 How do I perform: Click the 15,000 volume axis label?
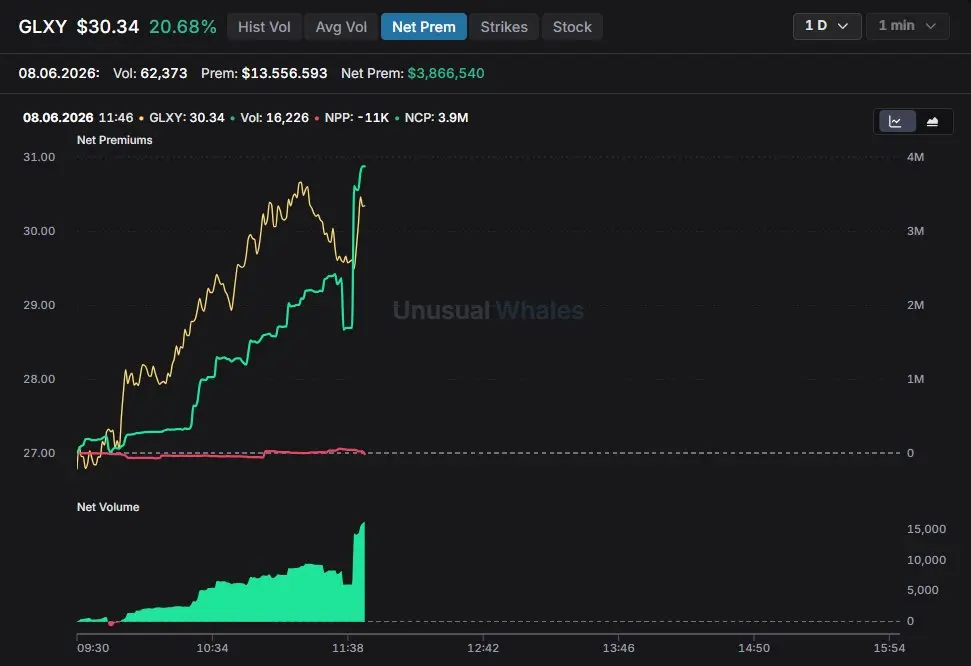[x=926, y=529]
